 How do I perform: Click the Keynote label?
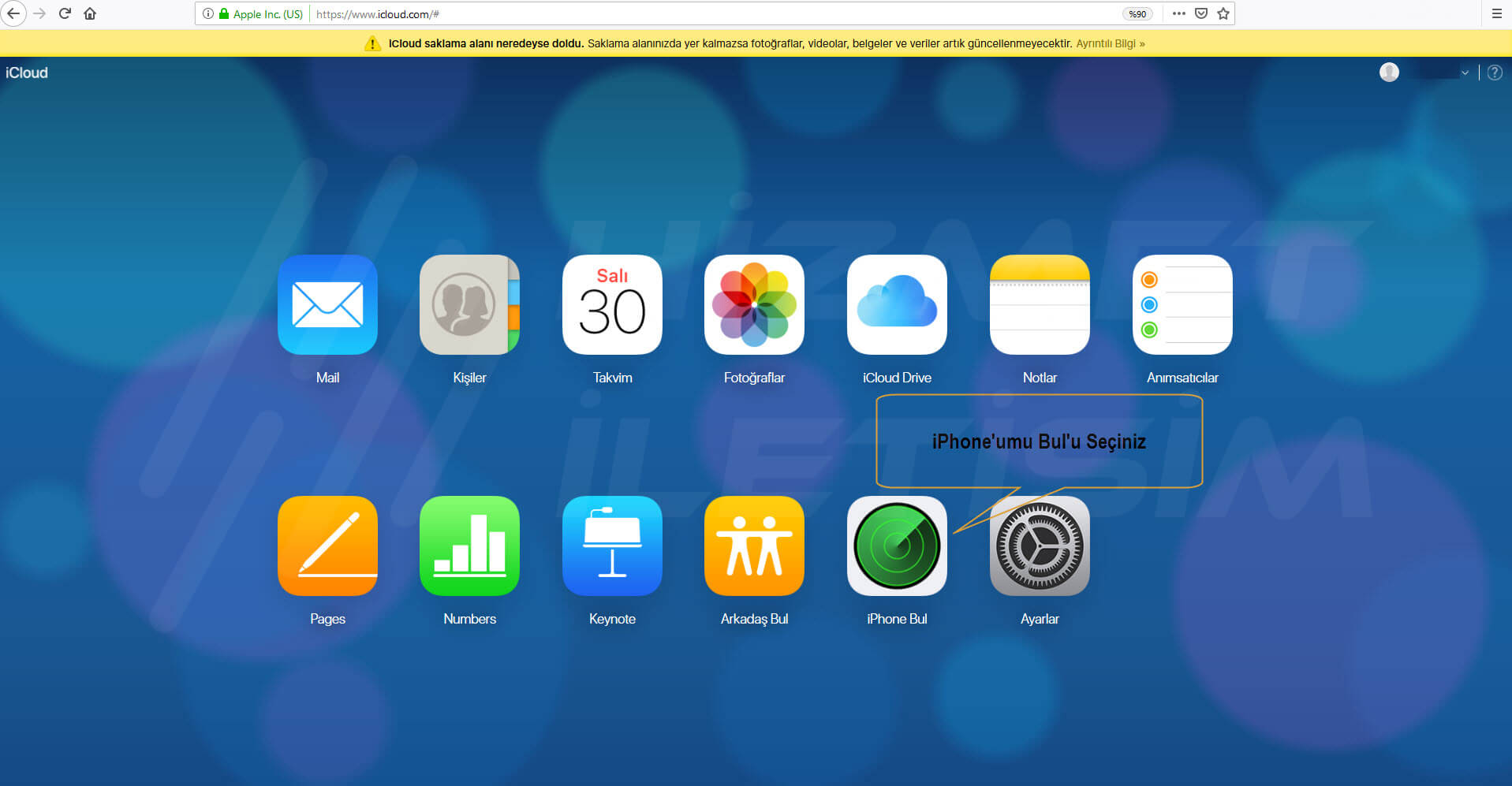[x=612, y=619]
